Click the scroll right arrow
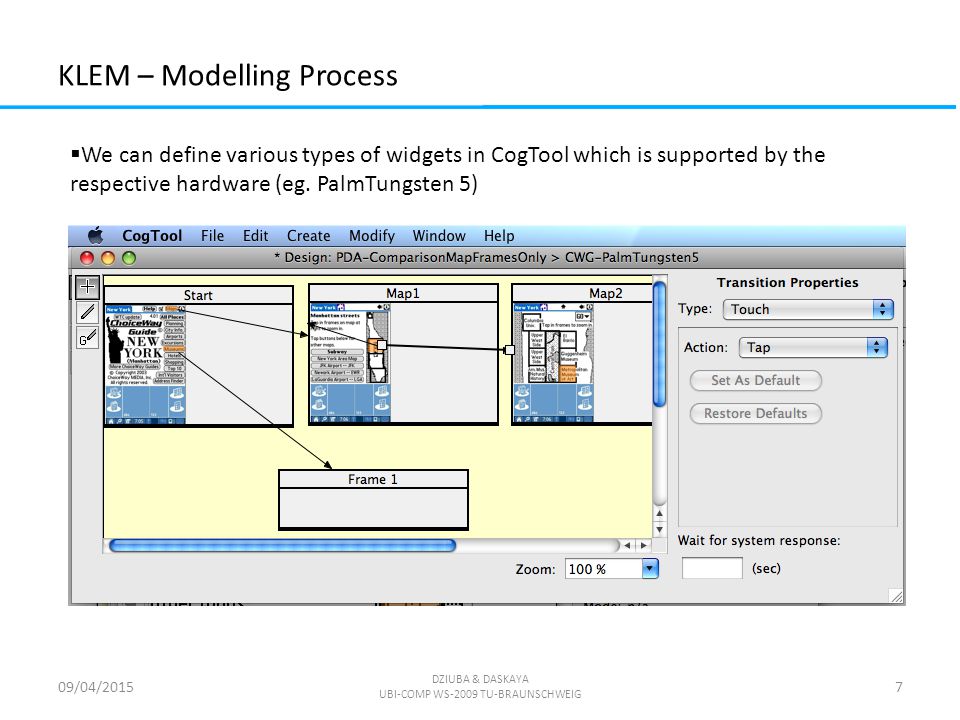This screenshot has width=960, height=720. pos(643,546)
